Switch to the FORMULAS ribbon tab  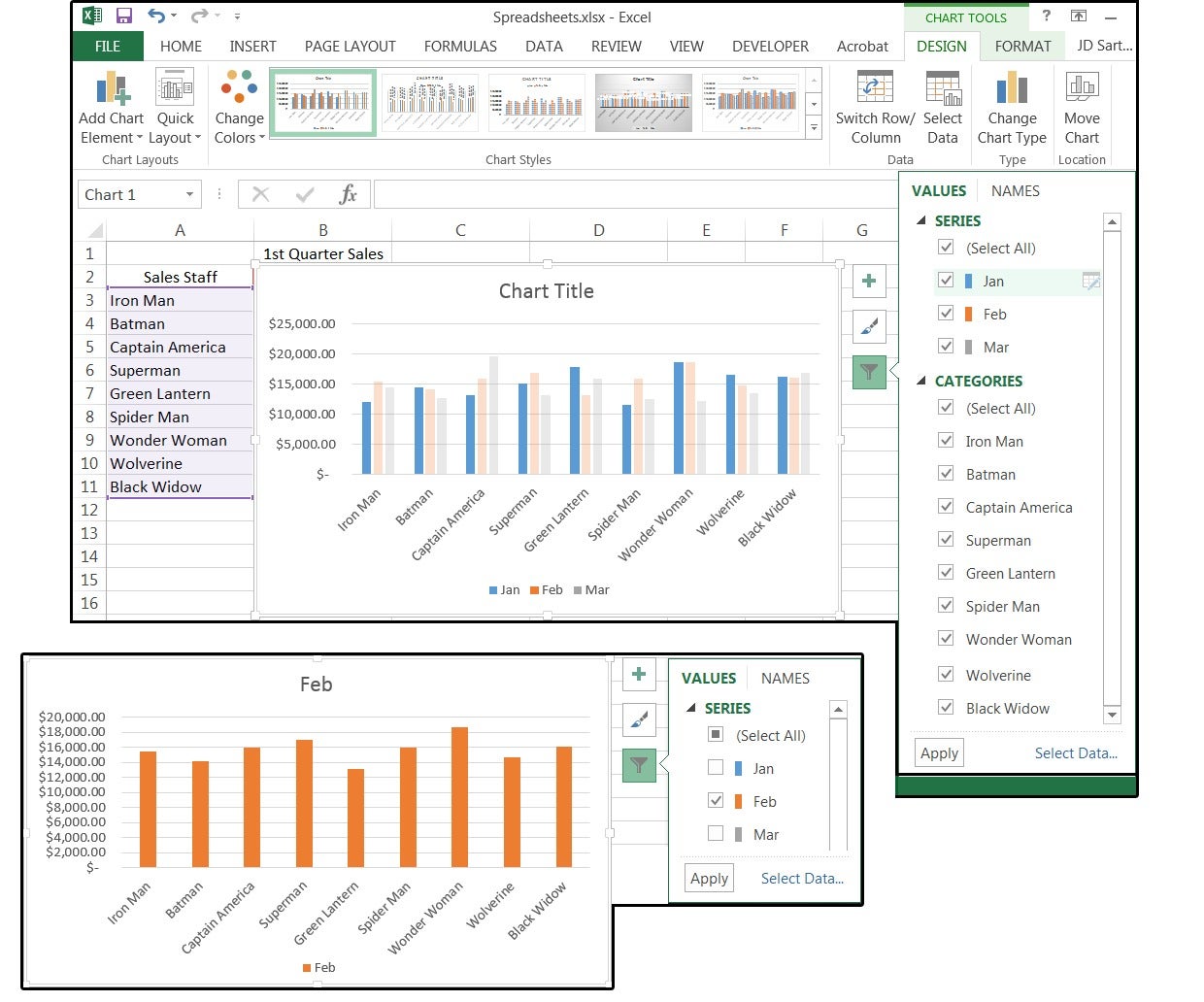(460, 46)
